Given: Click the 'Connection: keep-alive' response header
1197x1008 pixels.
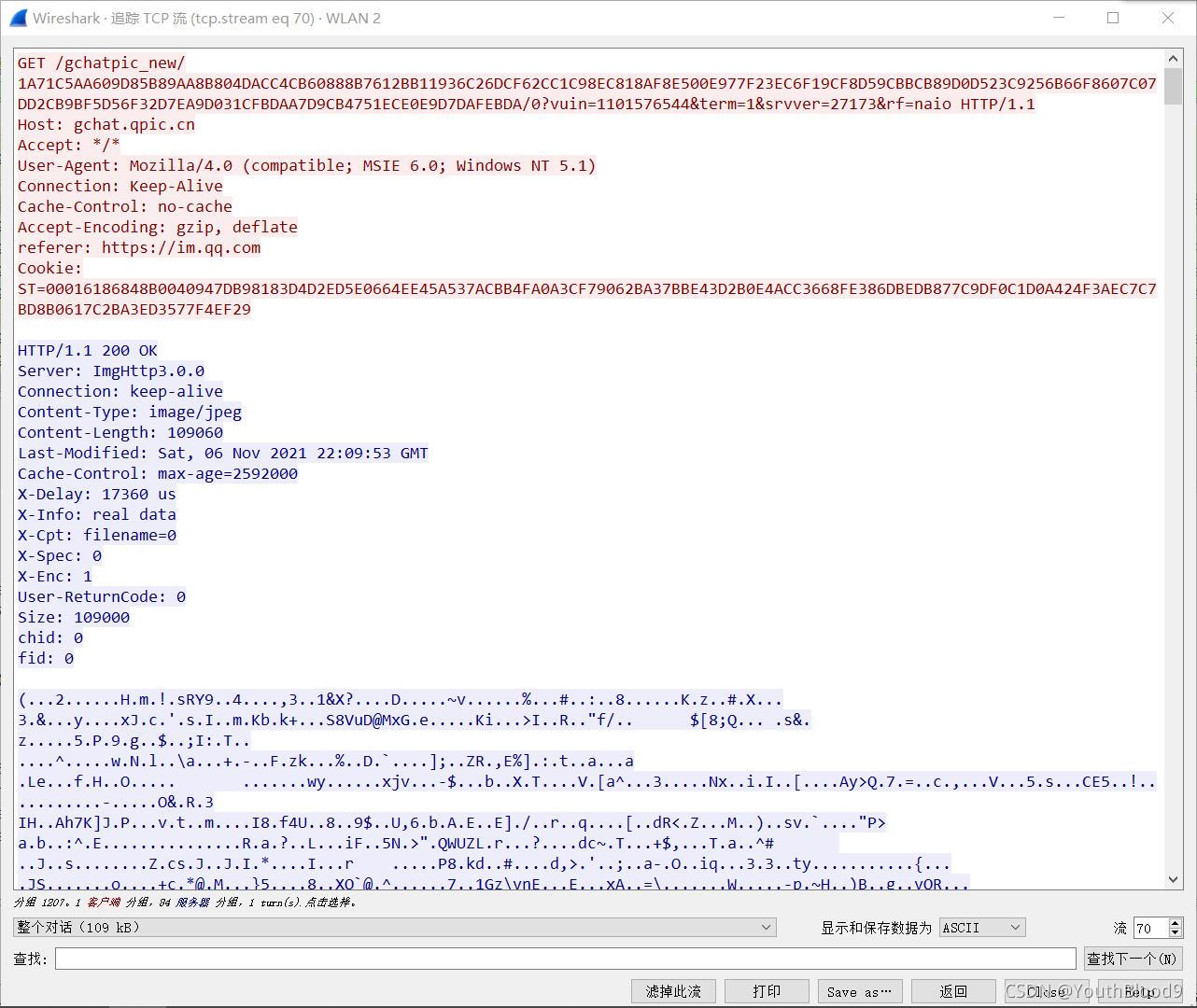Looking at the screenshot, I should click(x=120, y=391).
